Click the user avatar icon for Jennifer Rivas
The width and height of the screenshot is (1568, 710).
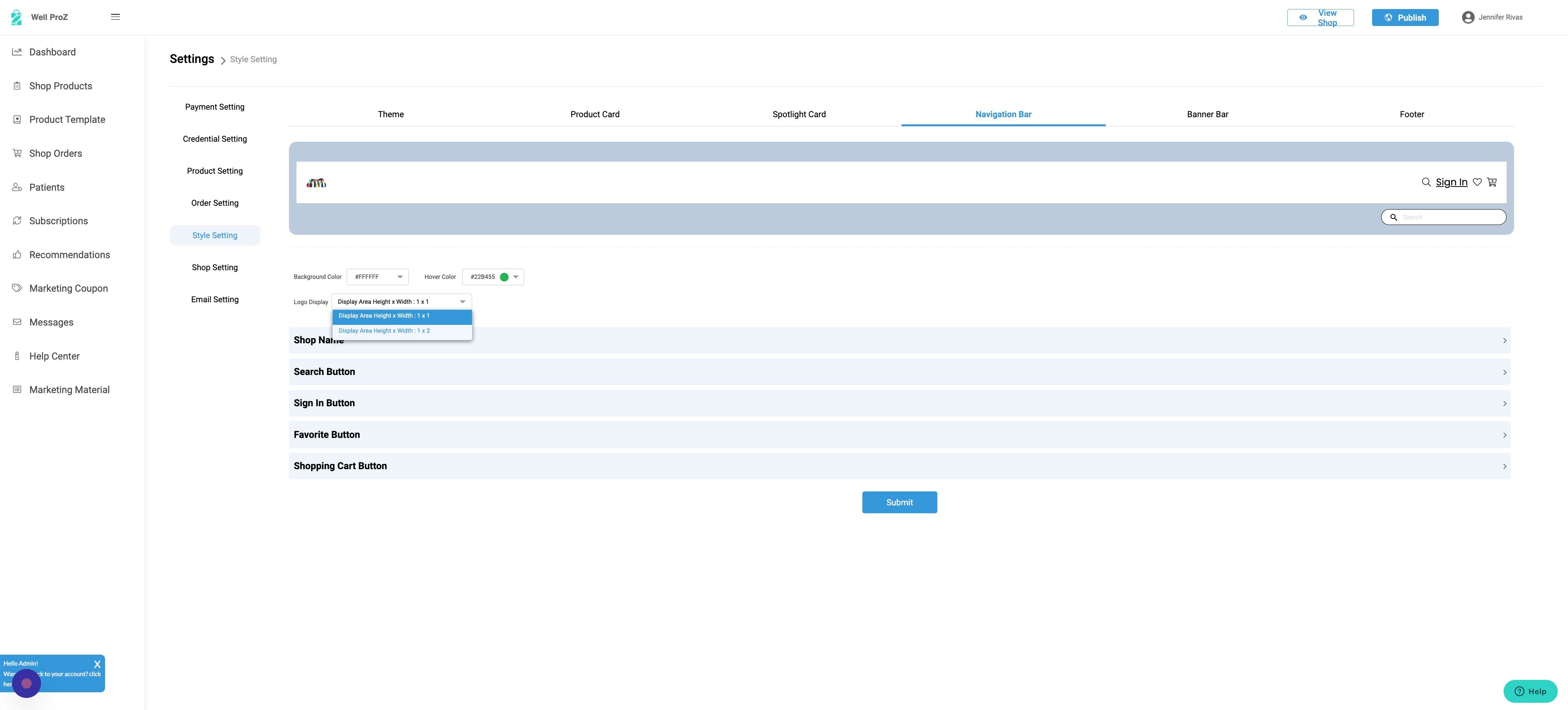point(1468,17)
